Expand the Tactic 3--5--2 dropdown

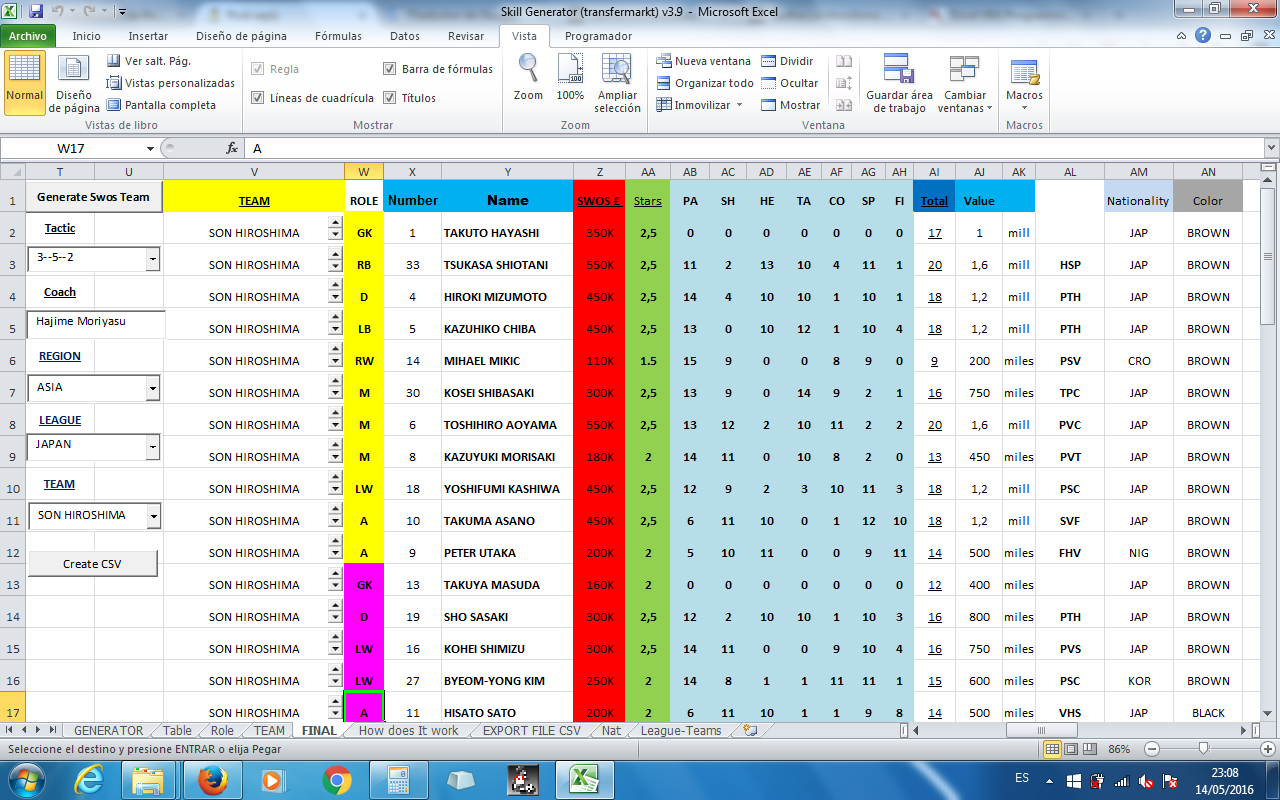(152, 260)
